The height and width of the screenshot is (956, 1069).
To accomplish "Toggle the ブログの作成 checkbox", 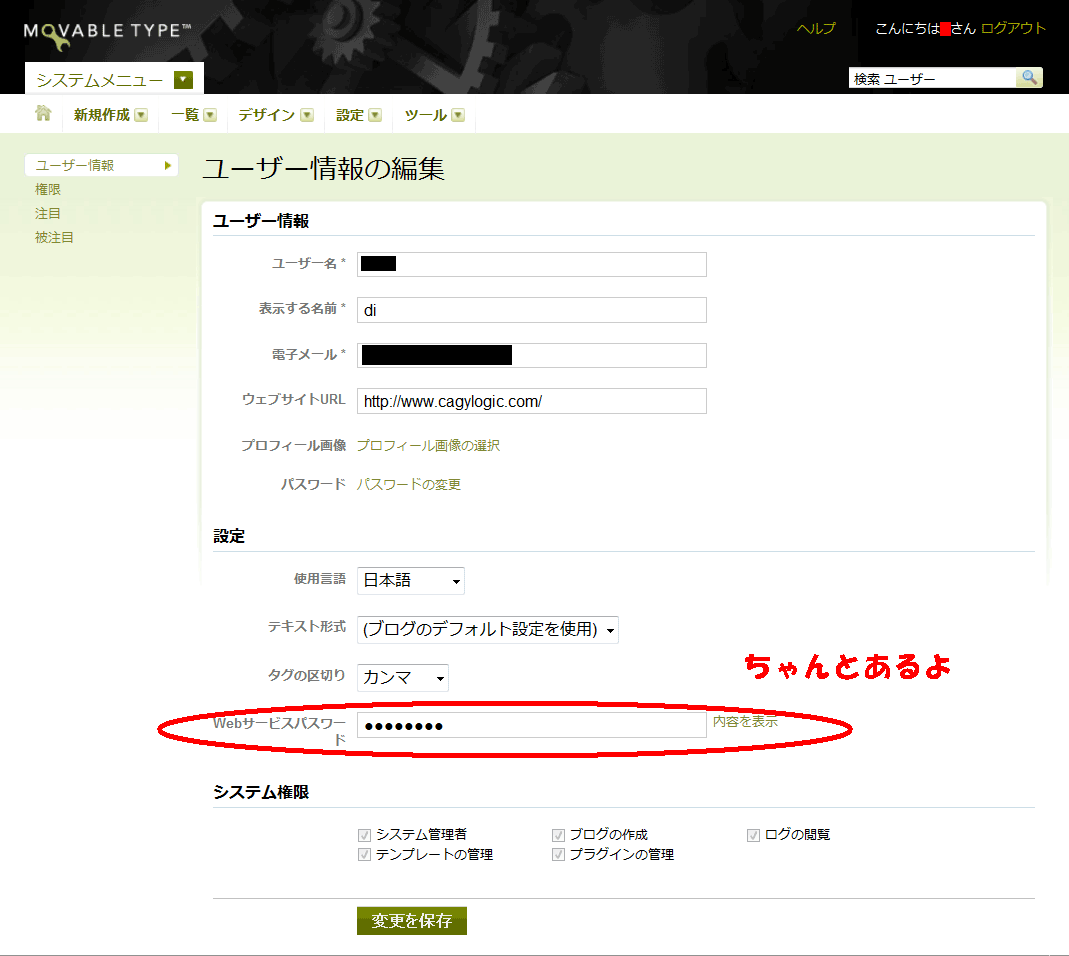I will [559, 835].
